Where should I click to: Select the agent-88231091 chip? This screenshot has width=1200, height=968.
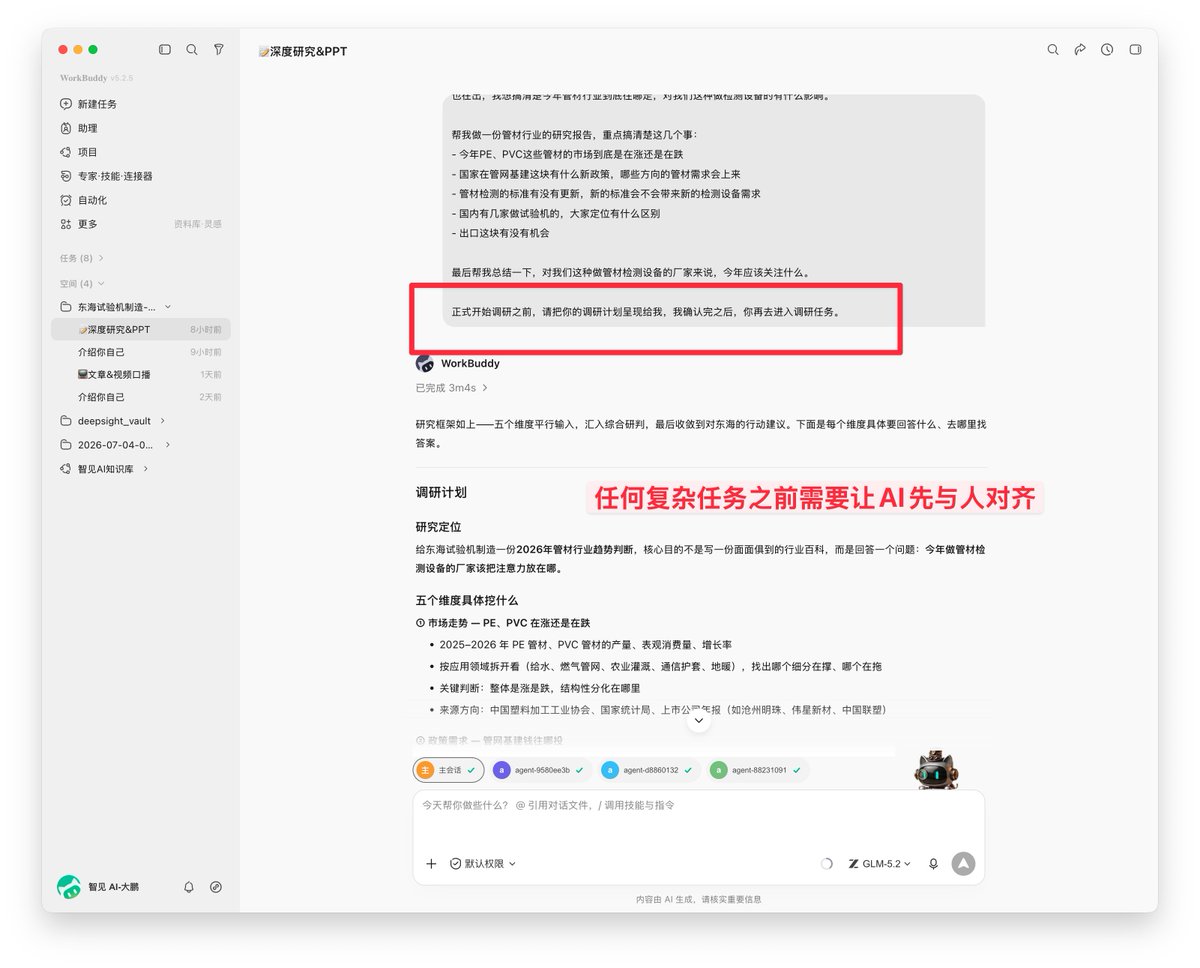pyautogui.click(x=758, y=770)
